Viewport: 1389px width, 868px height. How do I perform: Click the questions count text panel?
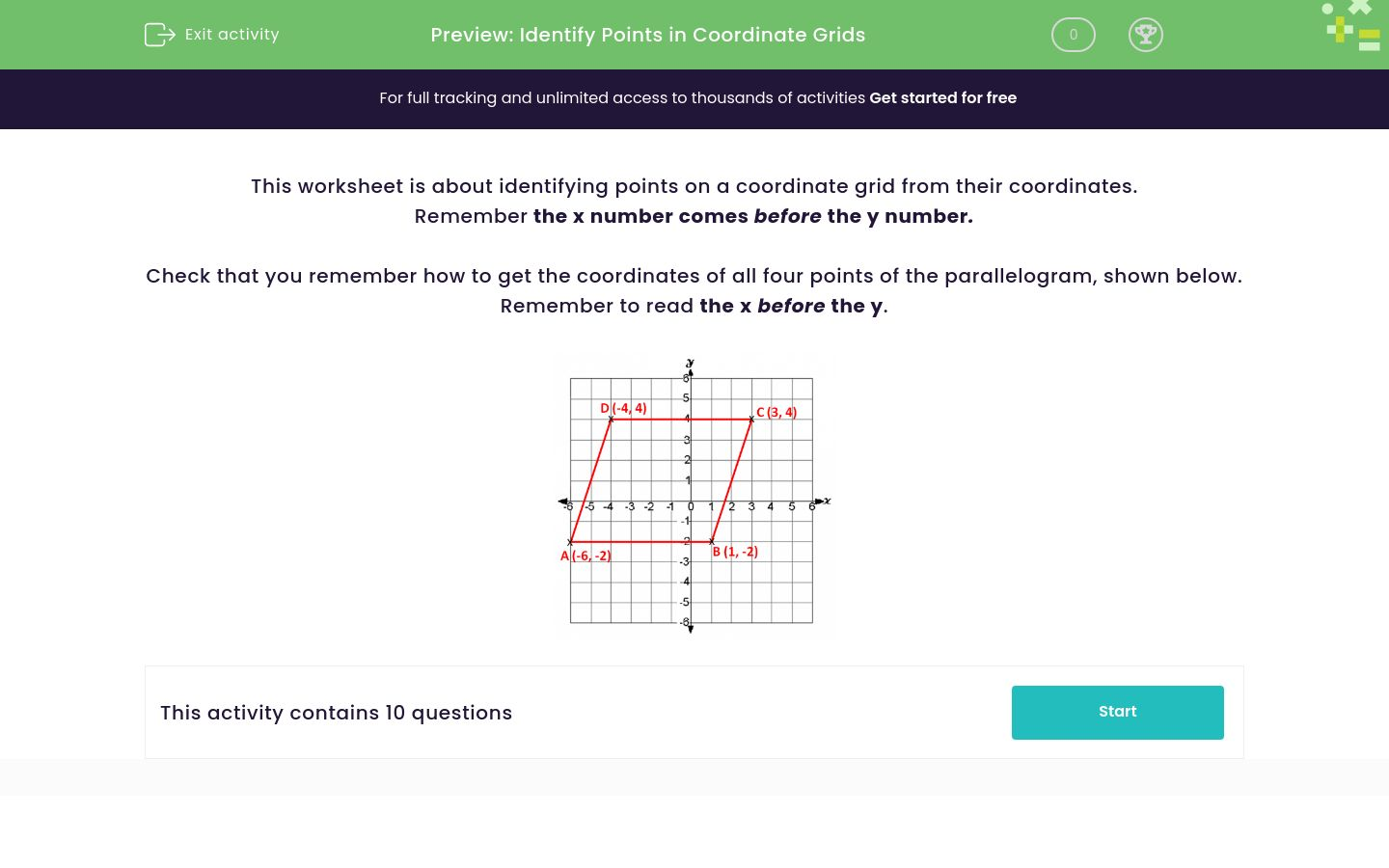(x=336, y=713)
